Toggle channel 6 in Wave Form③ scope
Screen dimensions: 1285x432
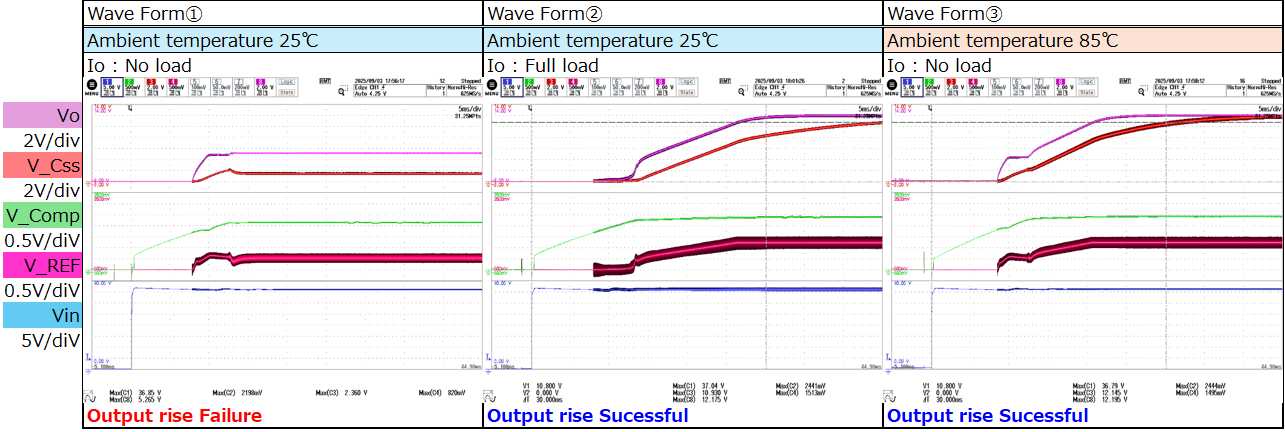pyautogui.click(x=1021, y=87)
